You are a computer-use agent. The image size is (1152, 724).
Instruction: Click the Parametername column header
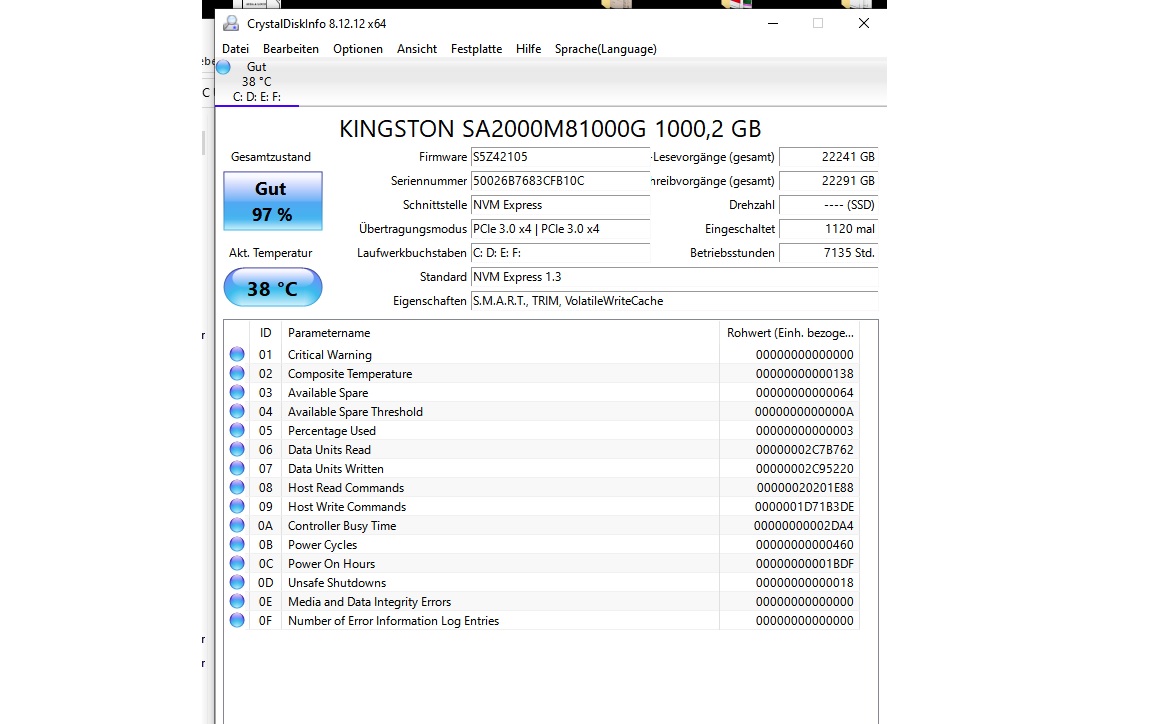click(500, 333)
